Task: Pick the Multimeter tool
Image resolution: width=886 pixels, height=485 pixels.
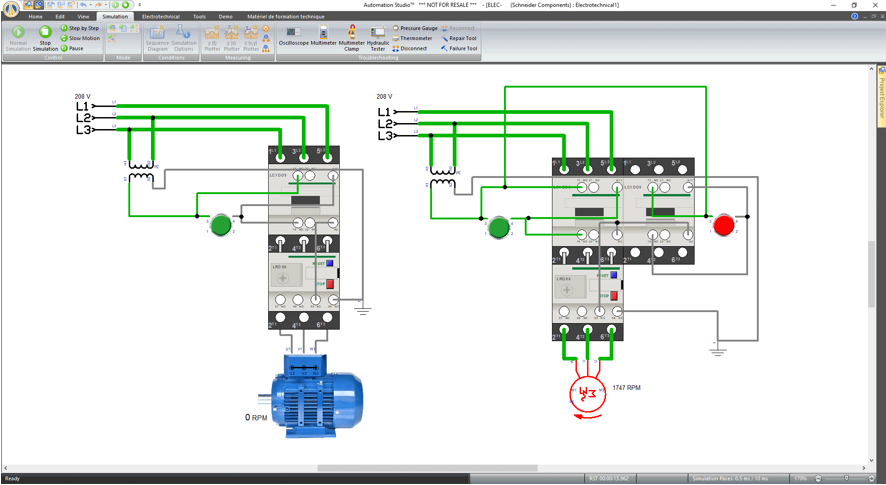Action: tap(323, 37)
